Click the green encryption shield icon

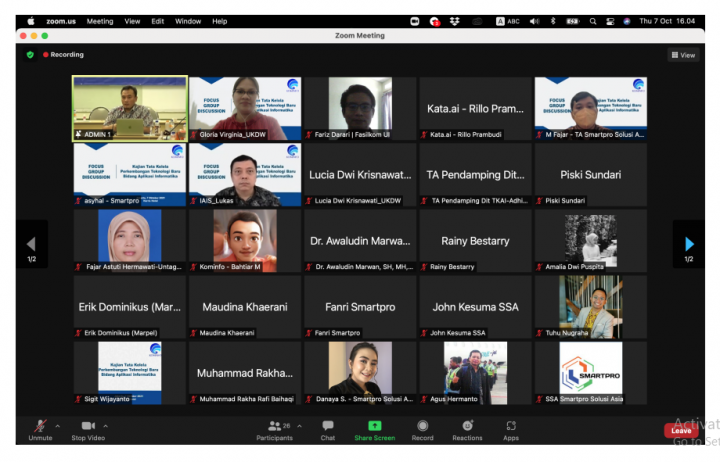coord(31,55)
